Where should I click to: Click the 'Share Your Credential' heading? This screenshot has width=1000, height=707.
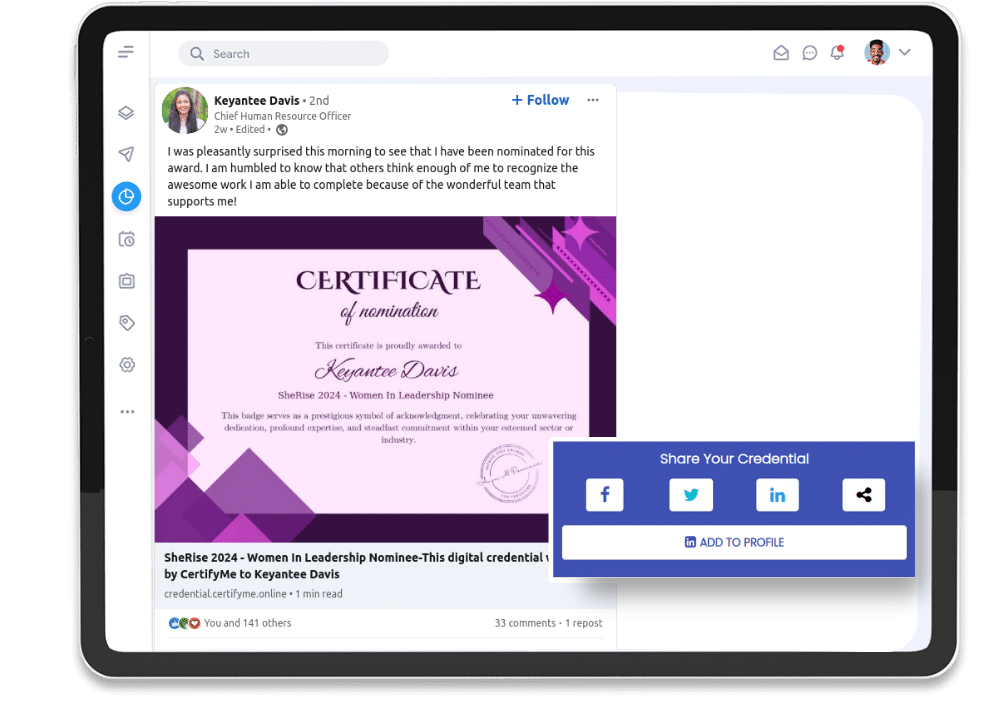[x=734, y=458]
